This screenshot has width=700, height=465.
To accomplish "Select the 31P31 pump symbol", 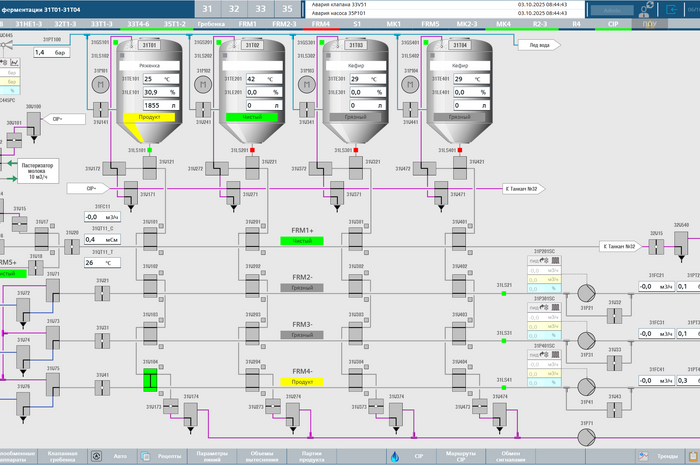I will [587, 340].
